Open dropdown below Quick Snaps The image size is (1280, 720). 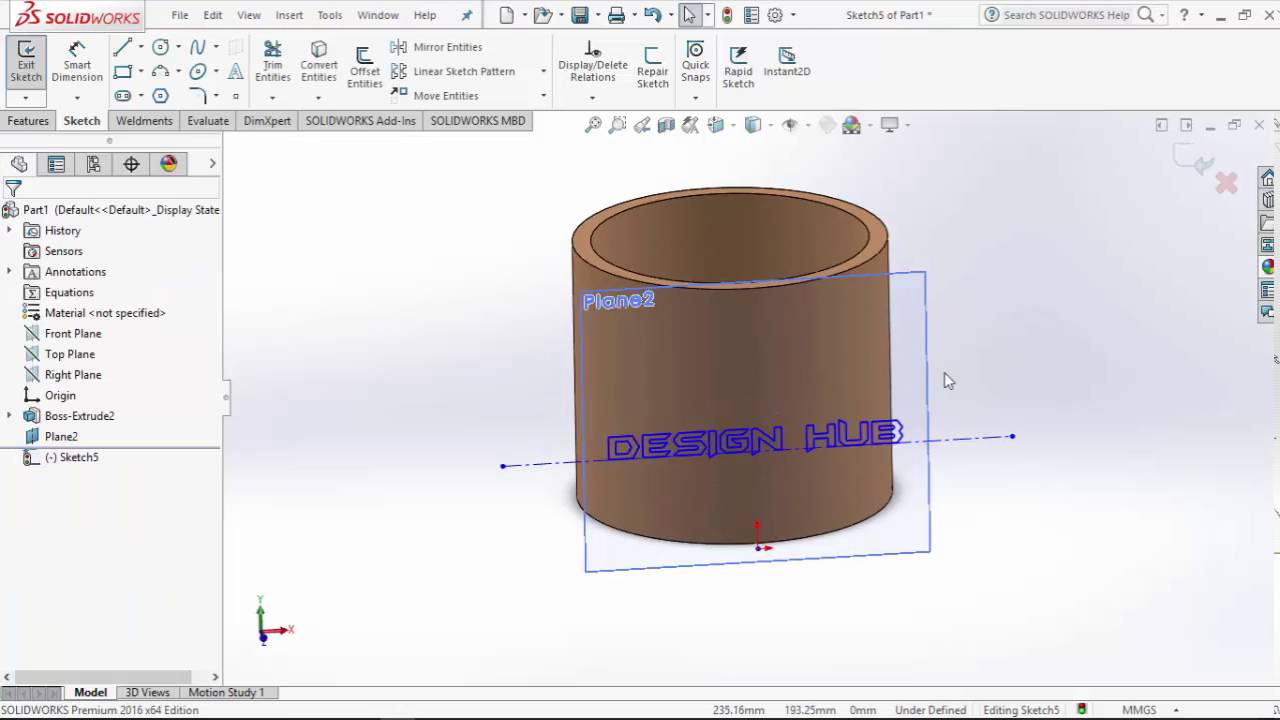(x=695, y=97)
